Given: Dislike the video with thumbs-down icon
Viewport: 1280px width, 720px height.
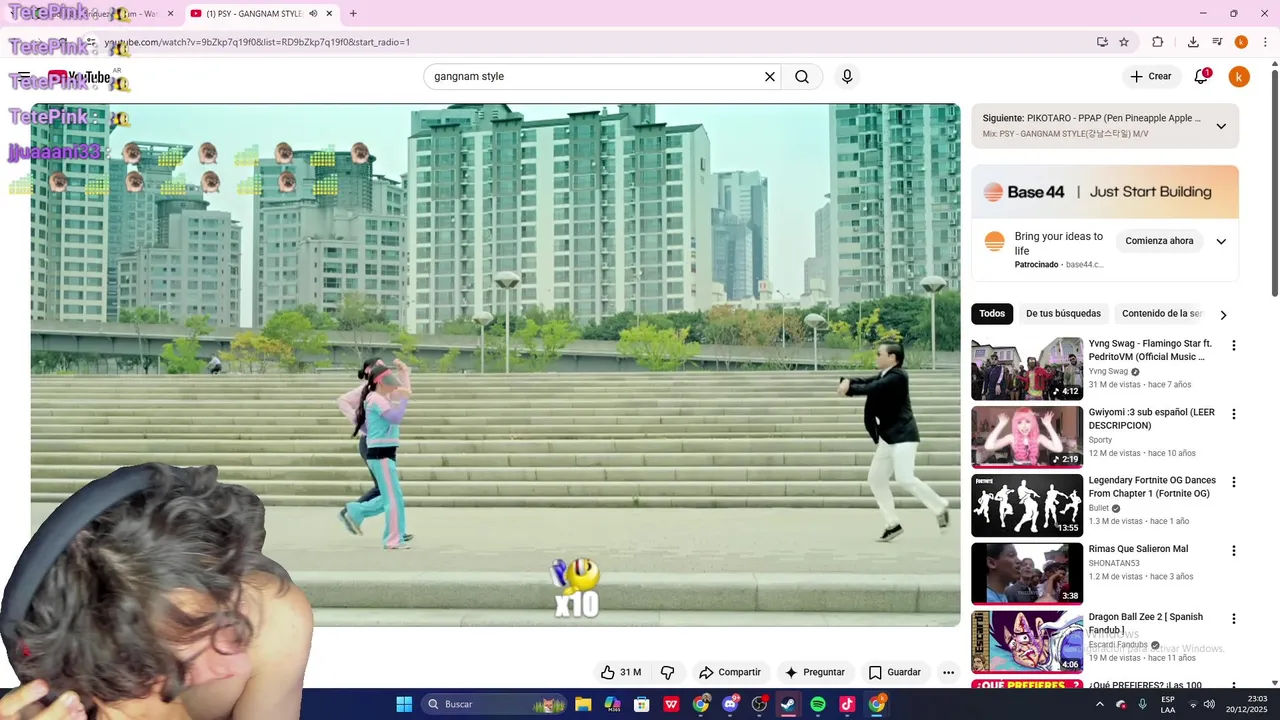Looking at the screenshot, I should pyautogui.click(x=668, y=672).
